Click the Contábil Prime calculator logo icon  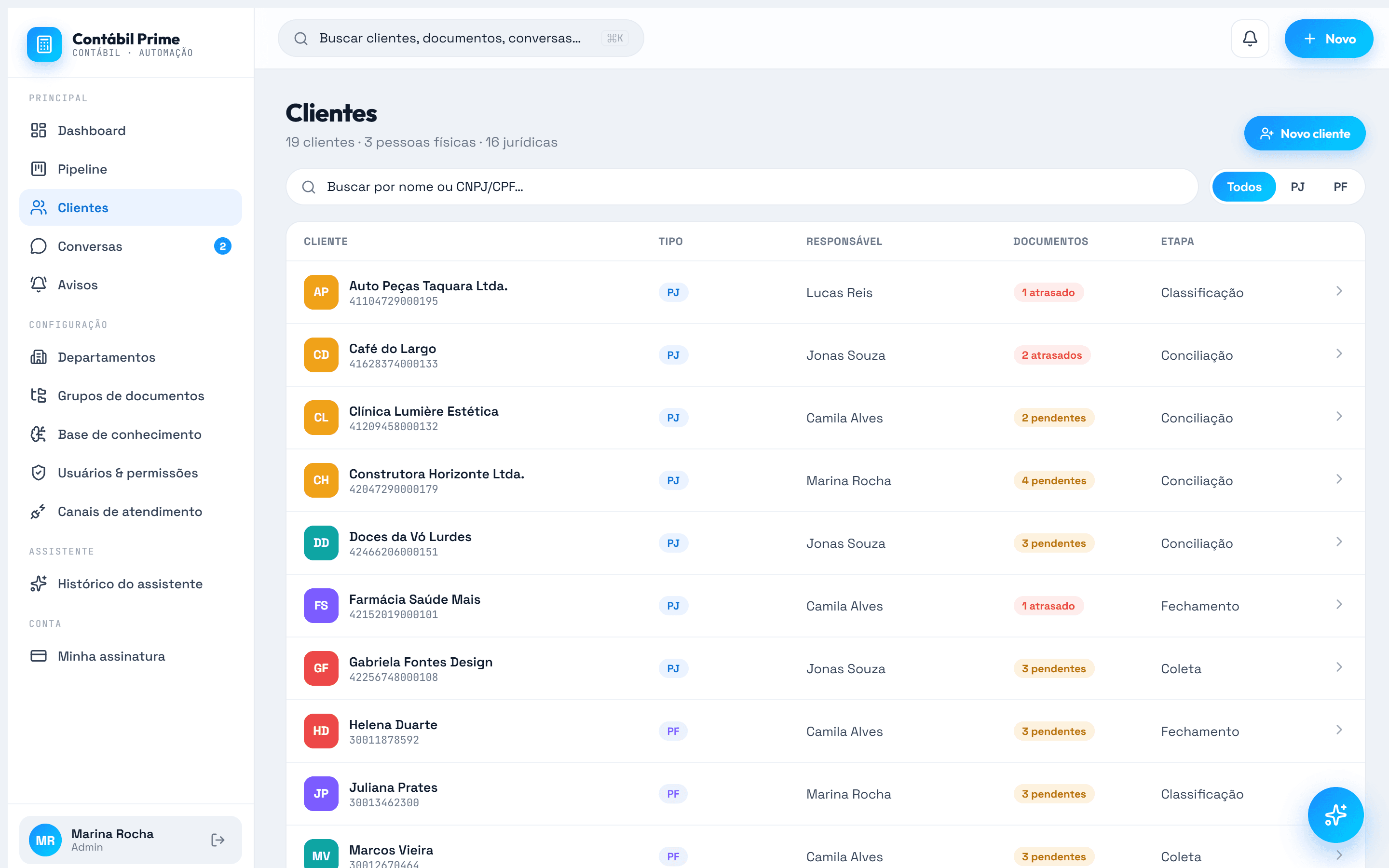coord(44,44)
